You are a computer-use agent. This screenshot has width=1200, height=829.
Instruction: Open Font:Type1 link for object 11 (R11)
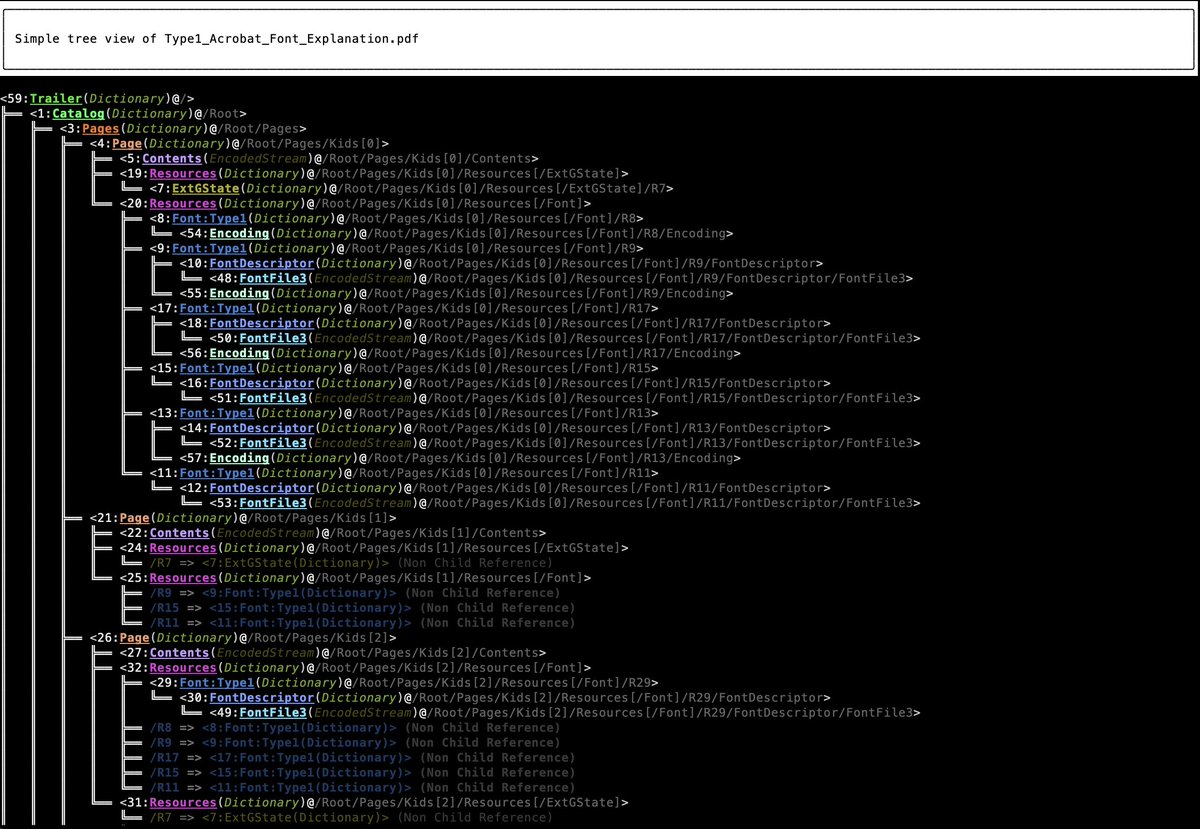pos(217,474)
